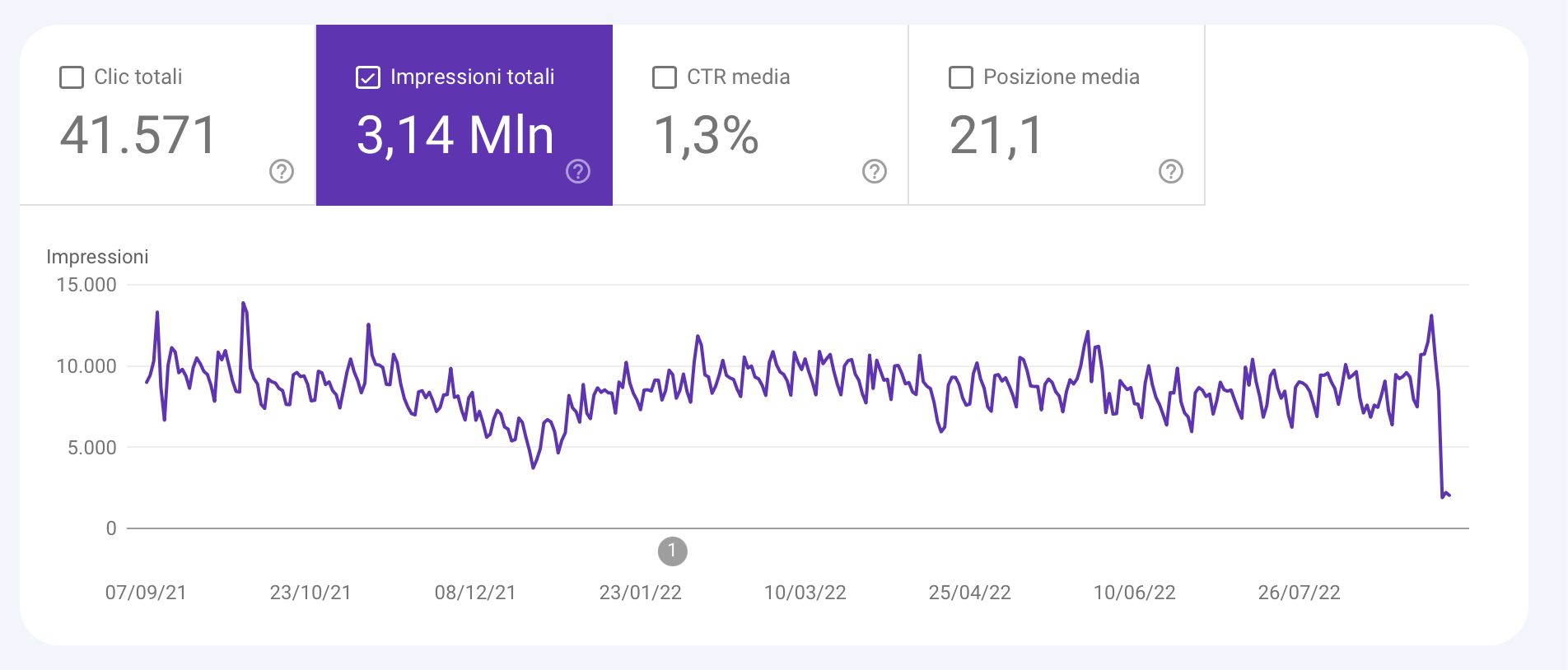Check the Posizione media checkbox
Image resolution: width=1568 pixels, height=670 pixels.
coord(961,77)
